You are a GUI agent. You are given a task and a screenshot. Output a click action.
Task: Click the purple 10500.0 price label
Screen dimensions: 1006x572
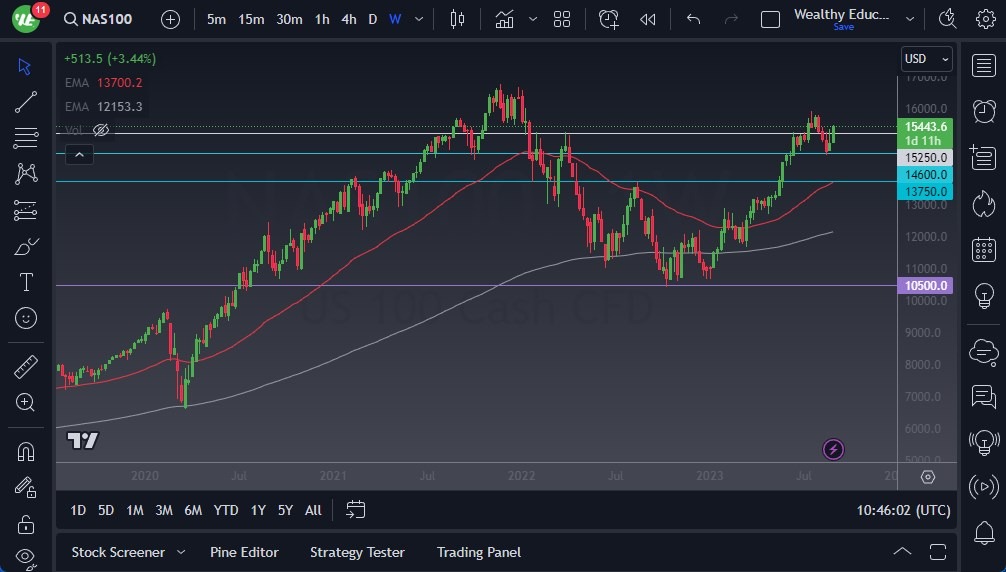(925, 286)
